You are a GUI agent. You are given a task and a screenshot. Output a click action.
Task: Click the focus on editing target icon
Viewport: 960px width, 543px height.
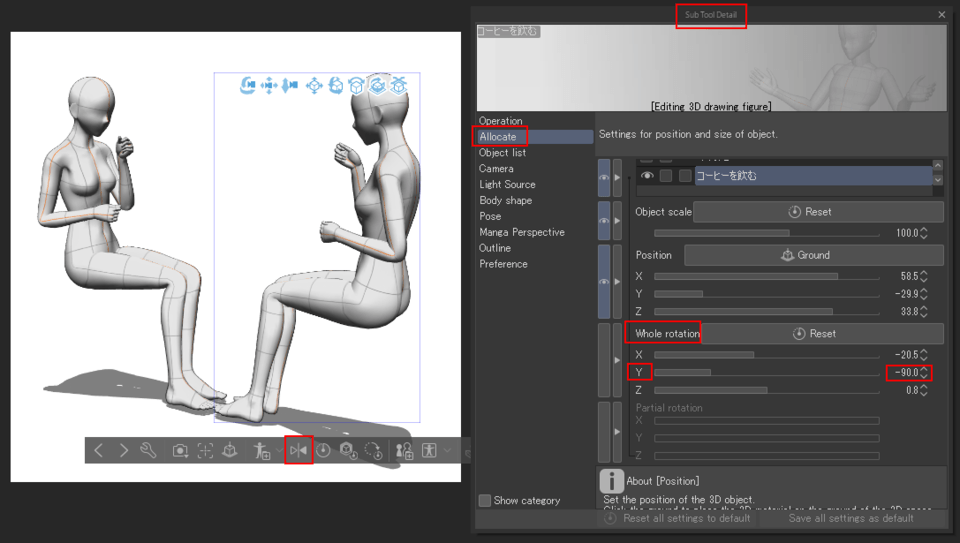click(x=205, y=451)
